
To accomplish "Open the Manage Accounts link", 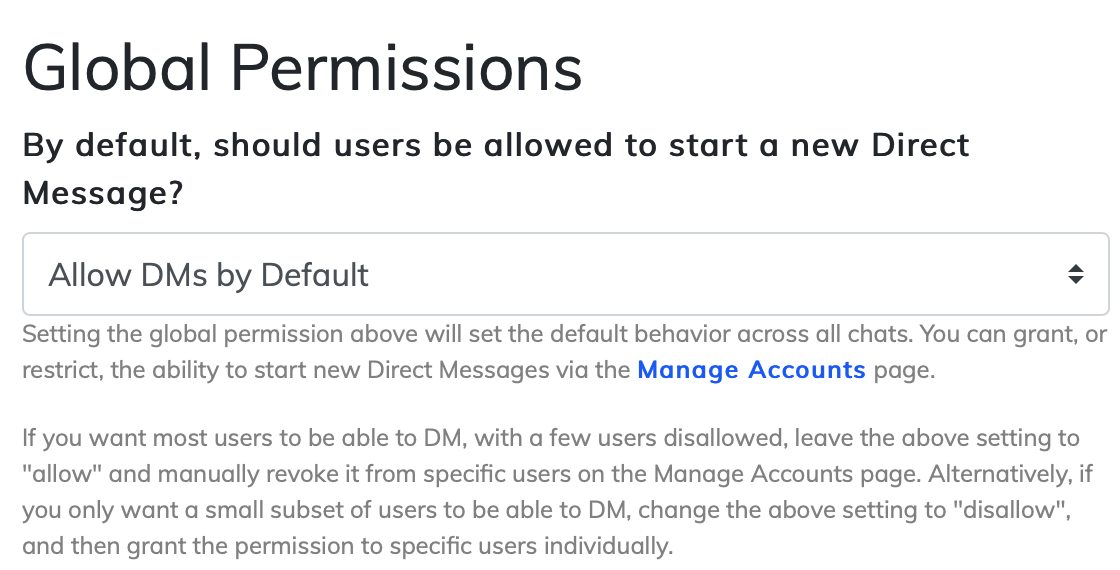I will [x=751, y=370].
